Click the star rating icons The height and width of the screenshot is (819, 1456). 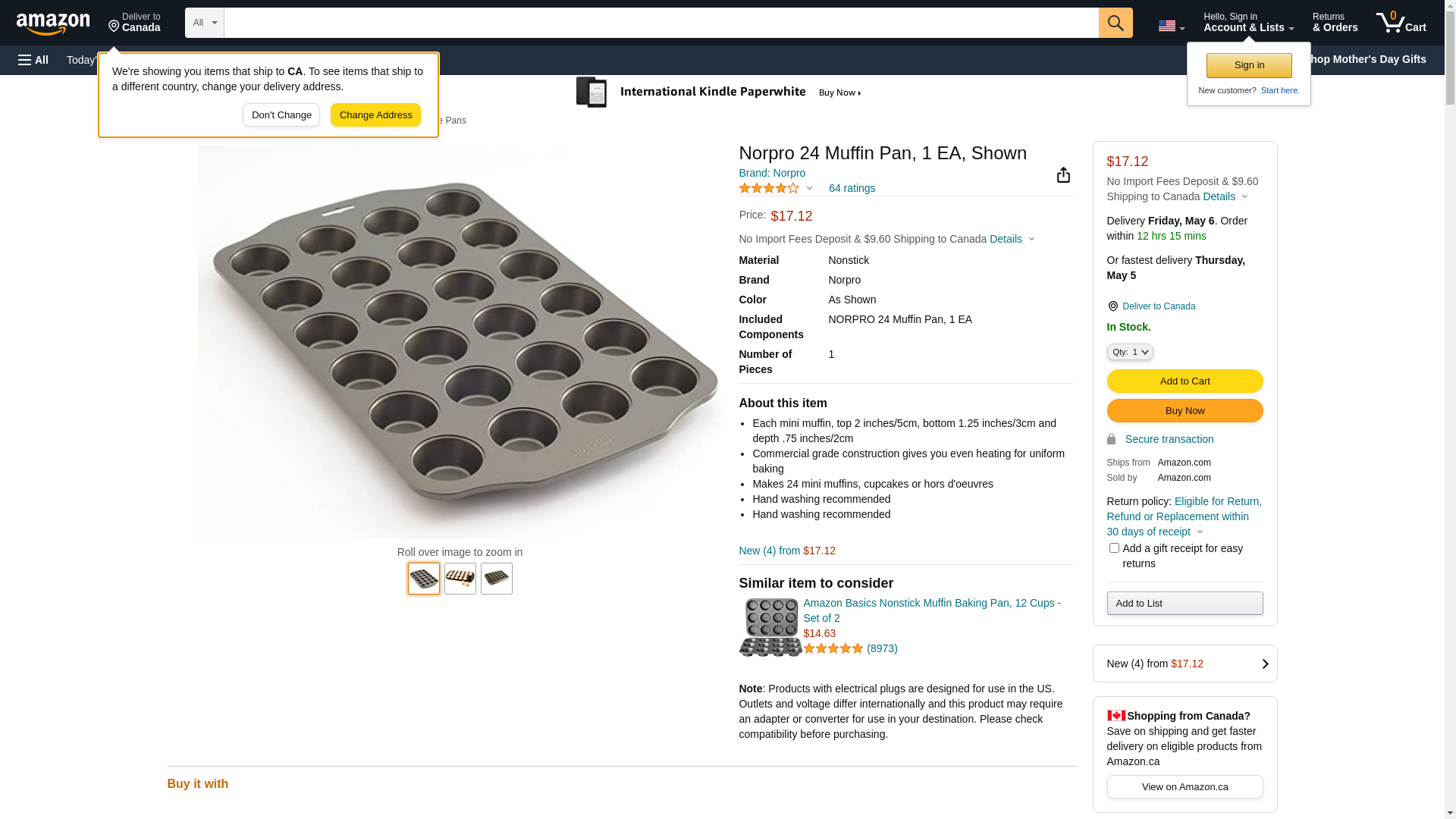[769, 188]
